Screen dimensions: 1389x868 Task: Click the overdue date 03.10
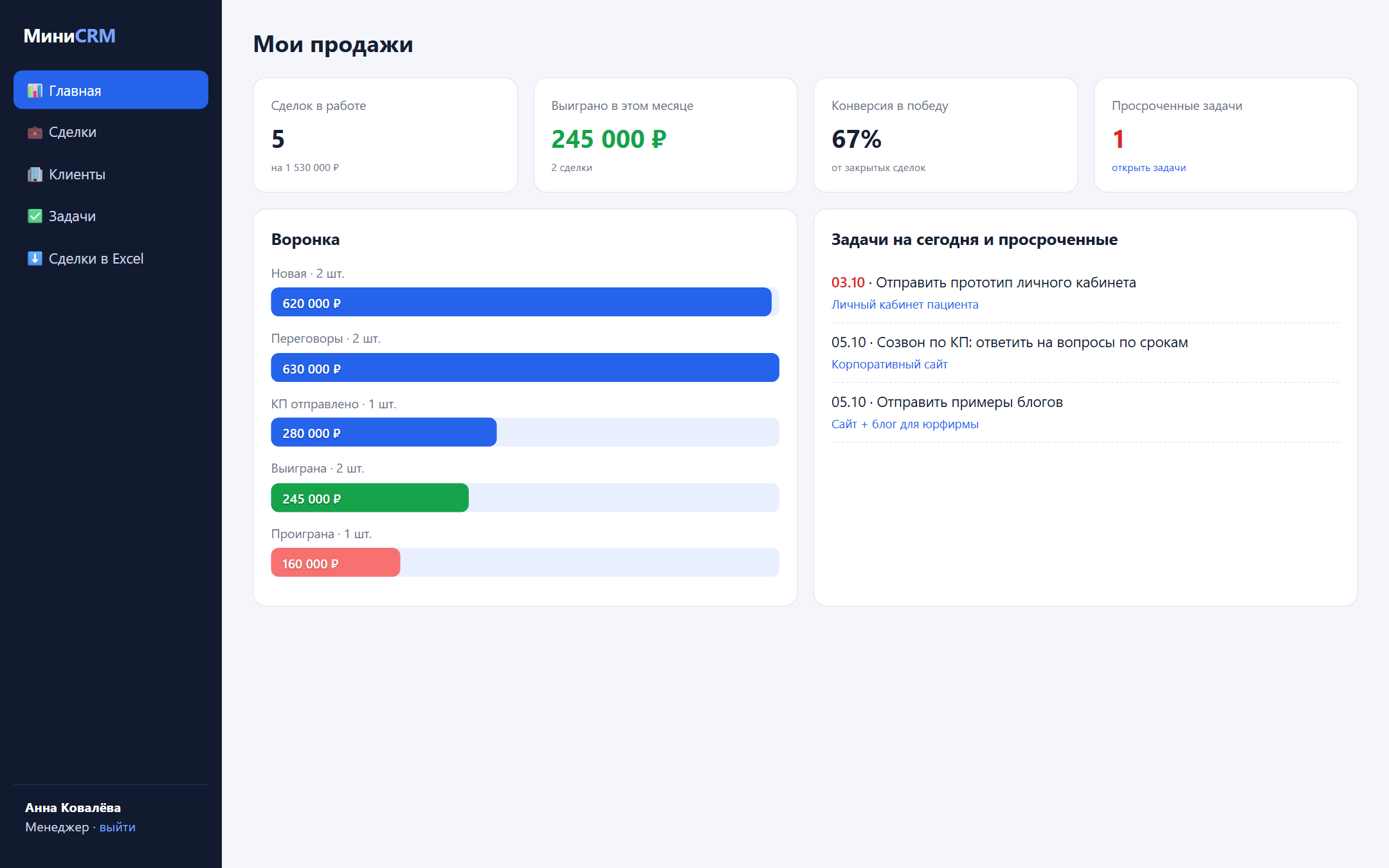point(848,283)
